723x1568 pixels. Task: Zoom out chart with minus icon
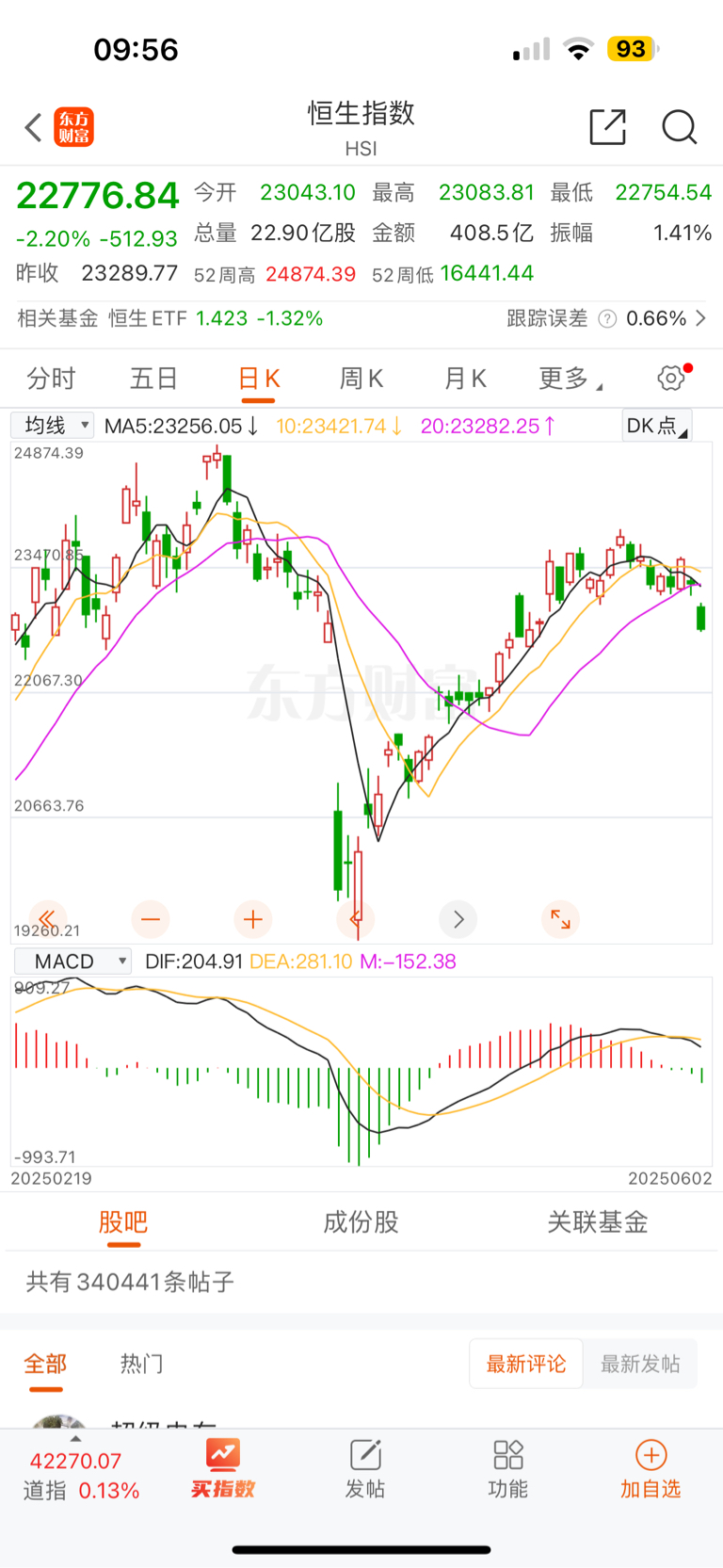151,919
